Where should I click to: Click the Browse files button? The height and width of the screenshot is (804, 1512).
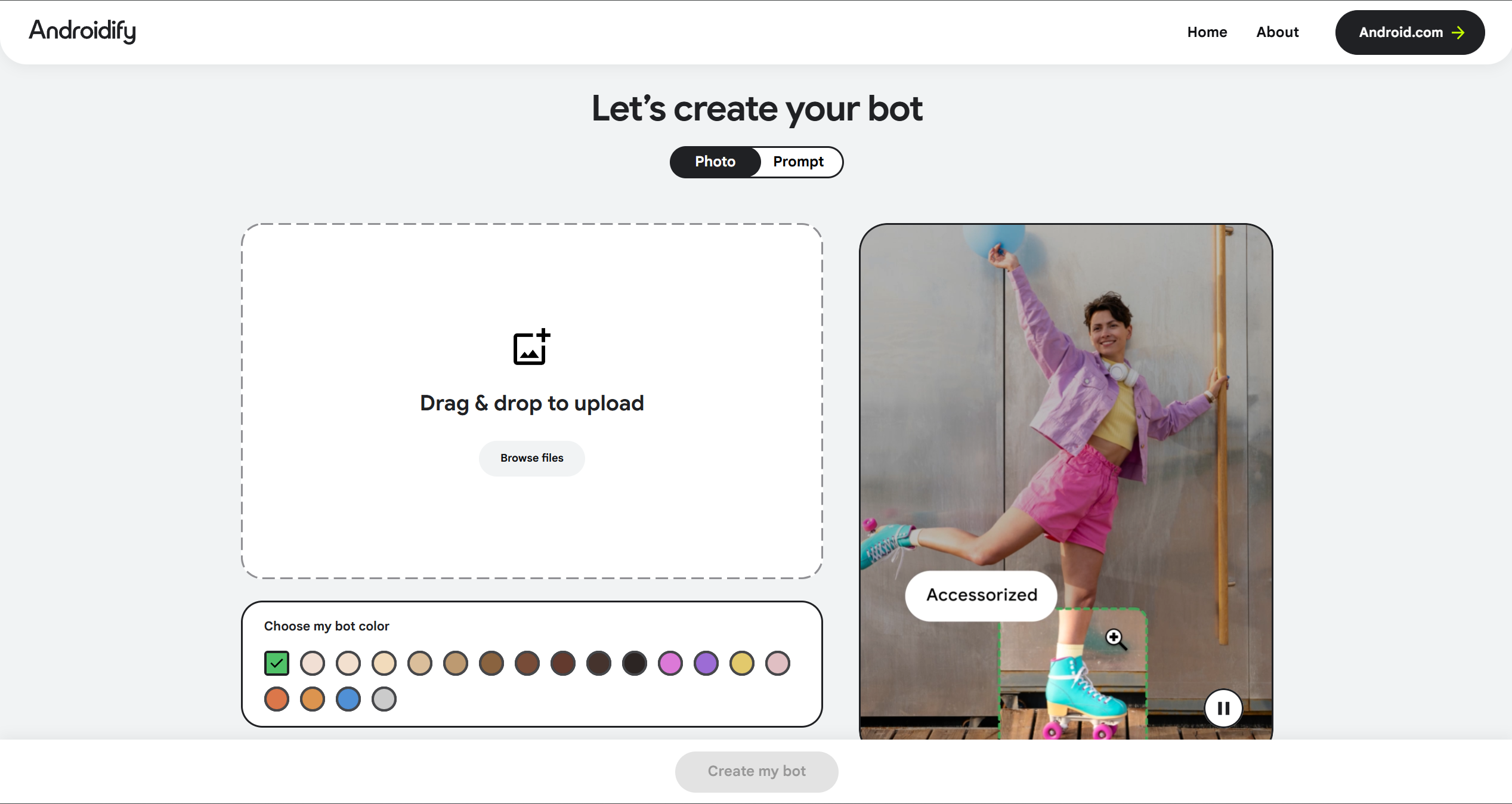pos(531,458)
